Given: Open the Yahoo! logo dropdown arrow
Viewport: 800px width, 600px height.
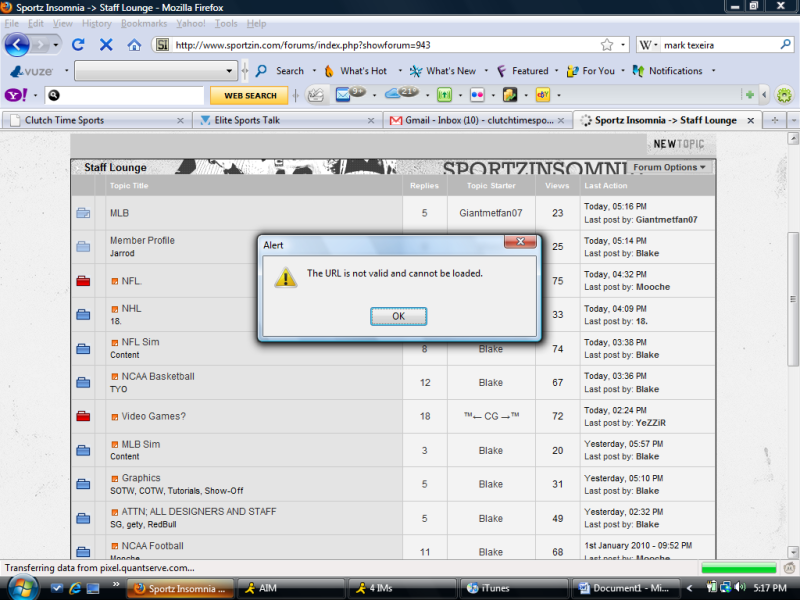Looking at the screenshot, I should [x=35, y=95].
